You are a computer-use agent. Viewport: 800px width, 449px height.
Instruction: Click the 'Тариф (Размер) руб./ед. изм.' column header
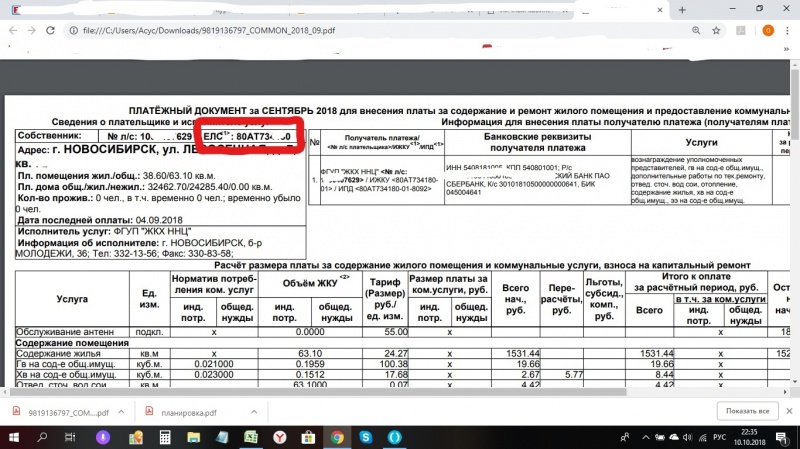tap(385, 299)
